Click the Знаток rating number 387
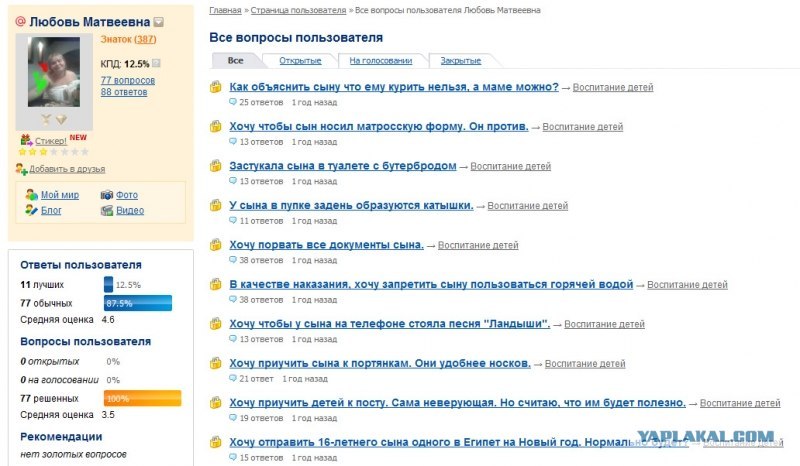The height and width of the screenshot is (466, 800). click(145, 39)
